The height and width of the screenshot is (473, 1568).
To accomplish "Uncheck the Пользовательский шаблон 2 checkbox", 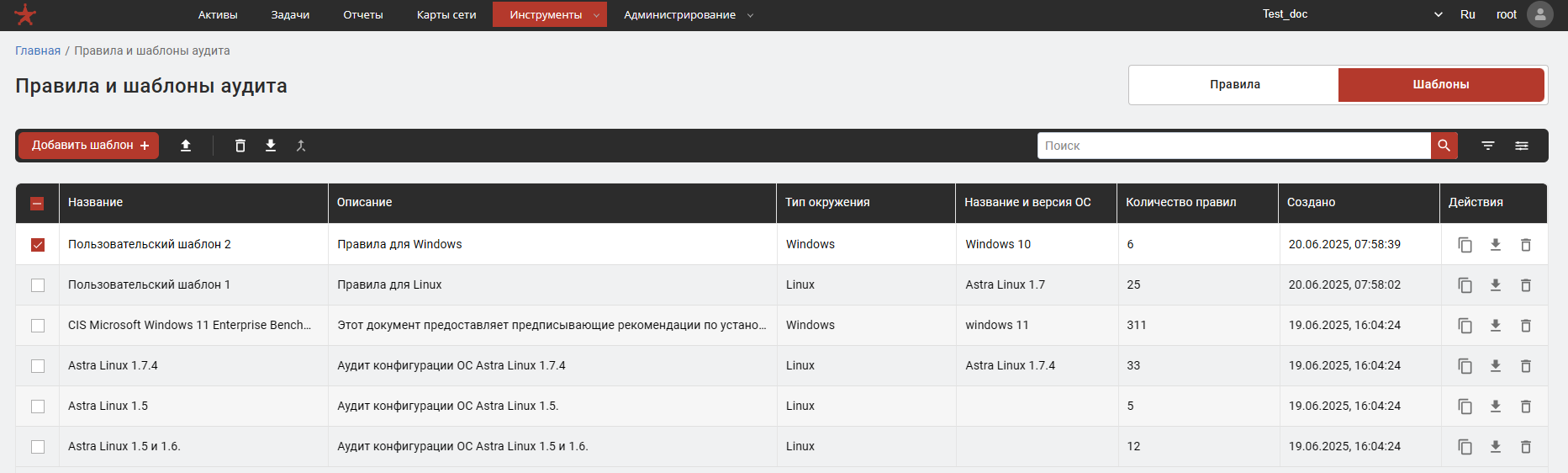I will (38, 245).
